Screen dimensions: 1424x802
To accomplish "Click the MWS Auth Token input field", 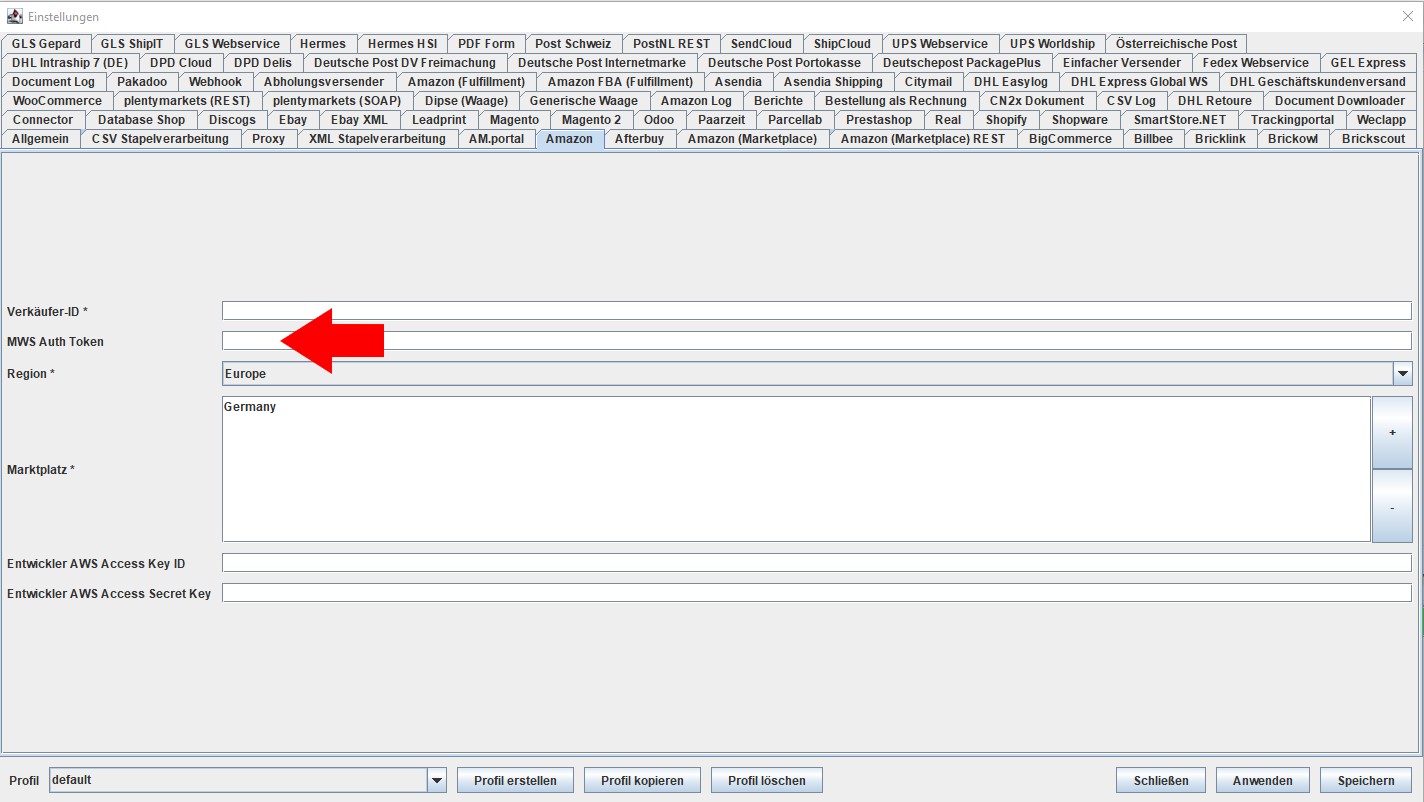I will [817, 341].
